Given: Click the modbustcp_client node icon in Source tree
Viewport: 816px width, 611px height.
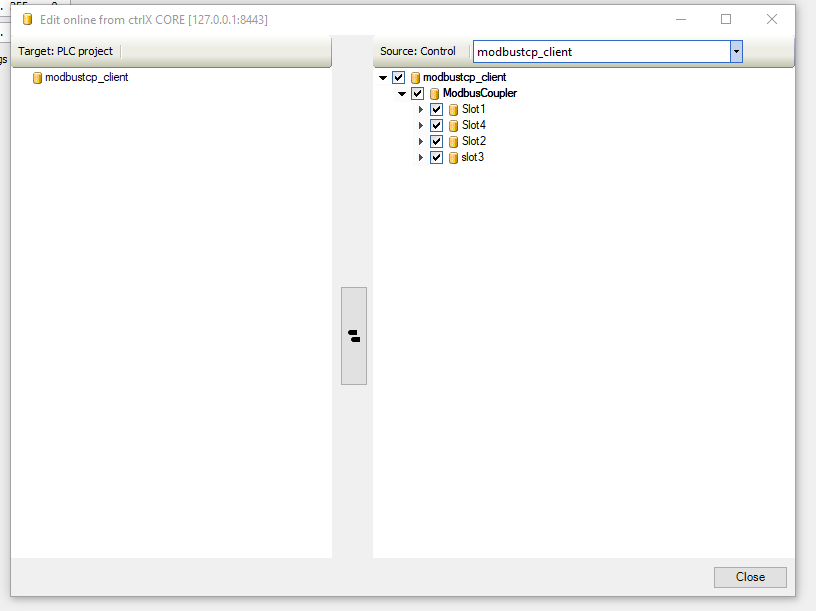Looking at the screenshot, I should coord(415,78).
